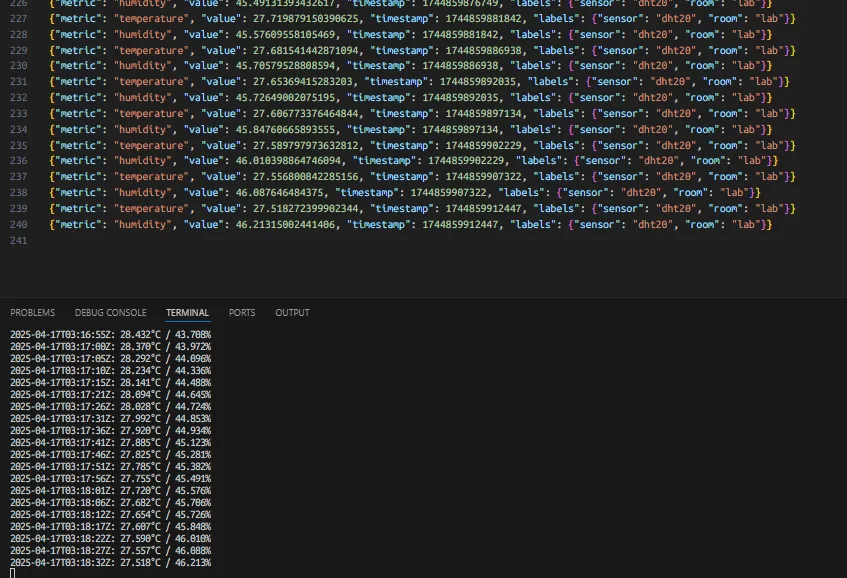Screen dimensions: 847x578
Task: Focus the terminal cursor prompt
Action: coord(14,573)
